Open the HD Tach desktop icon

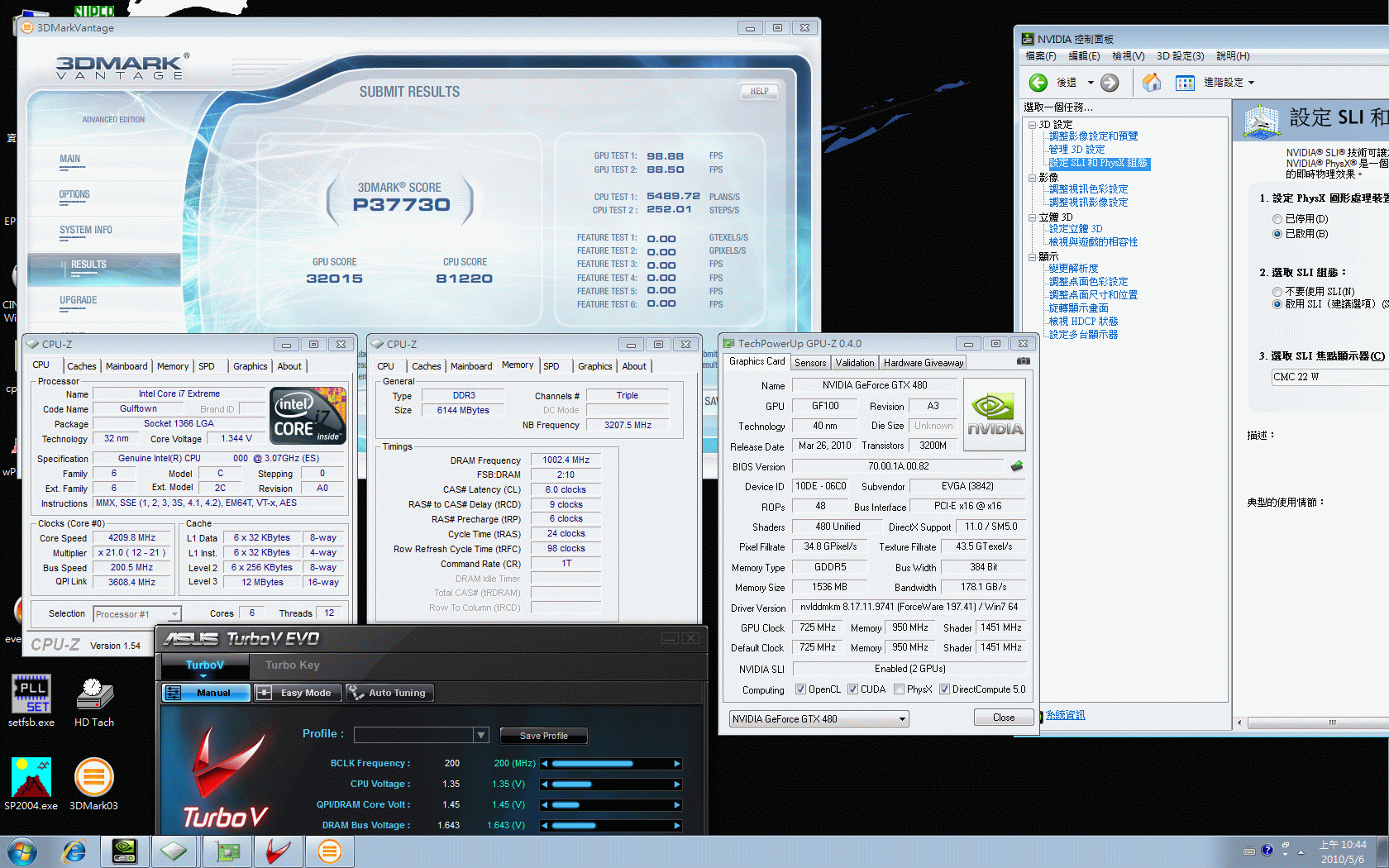tap(94, 701)
